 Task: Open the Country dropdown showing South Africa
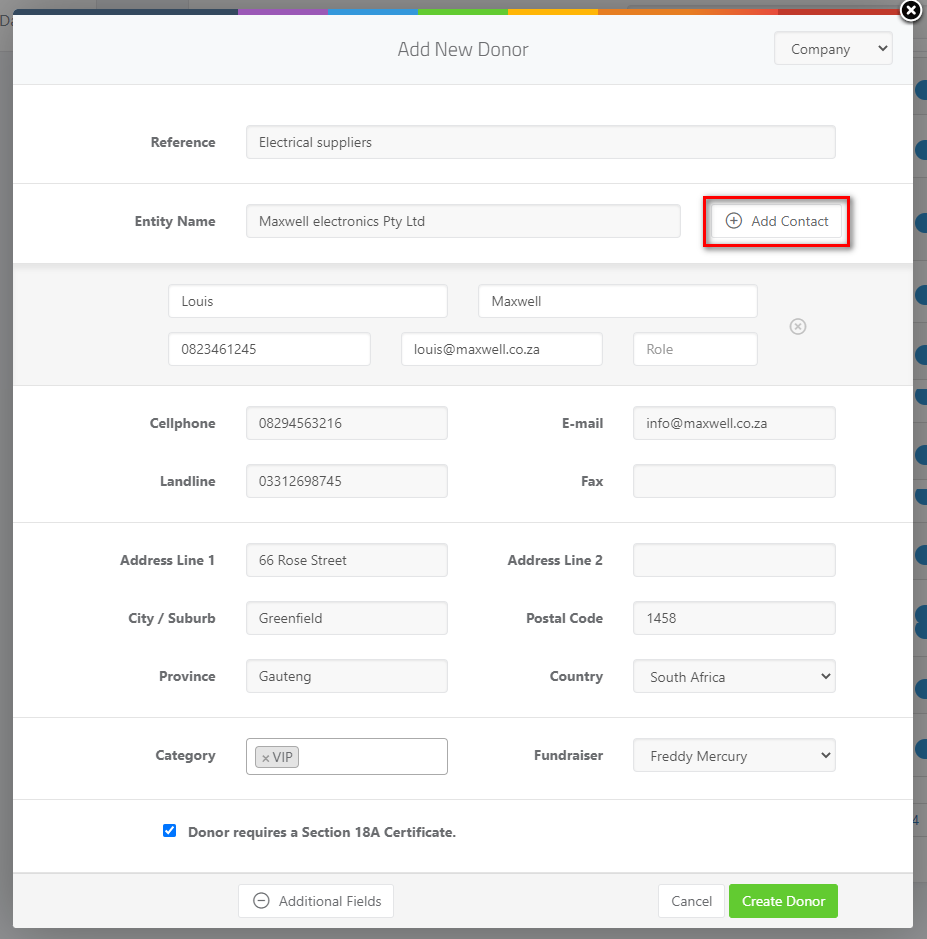(734, 676)
